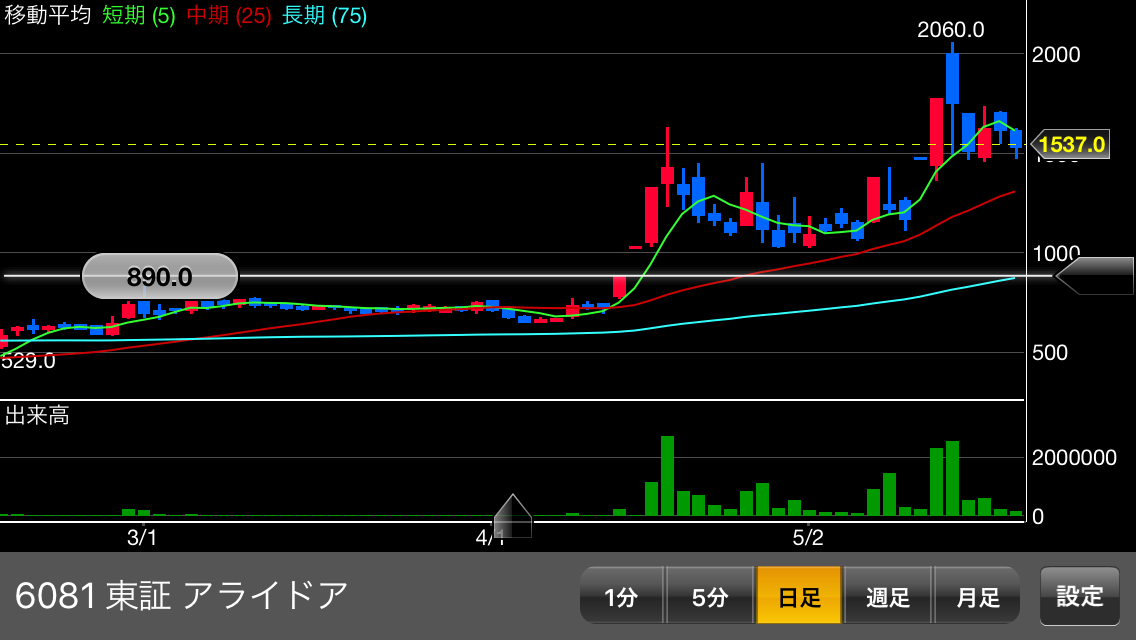Tap the 6081 東証 アライドア stock title
The image size is (1136, 640).
pos(182,596)
